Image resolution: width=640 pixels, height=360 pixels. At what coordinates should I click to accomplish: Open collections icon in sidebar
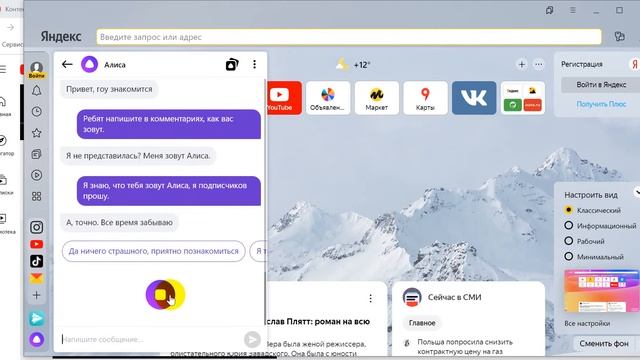[36, 154]
